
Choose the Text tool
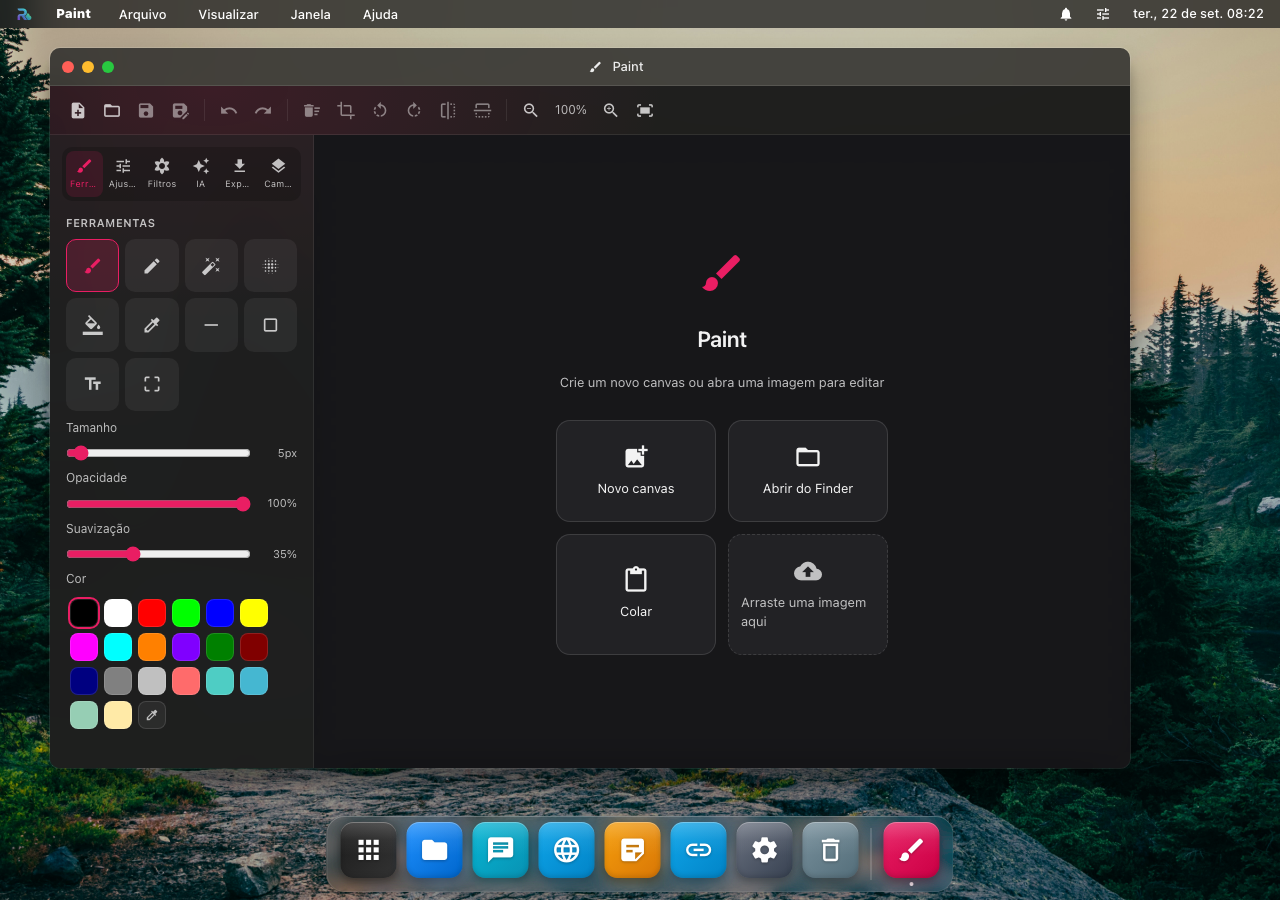click(x=93, y=384)
